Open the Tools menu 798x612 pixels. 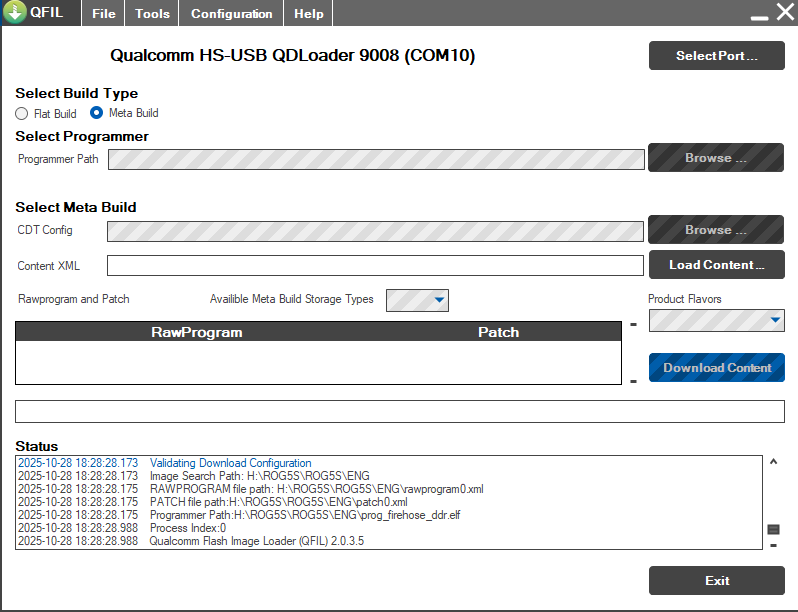[152, 13]
